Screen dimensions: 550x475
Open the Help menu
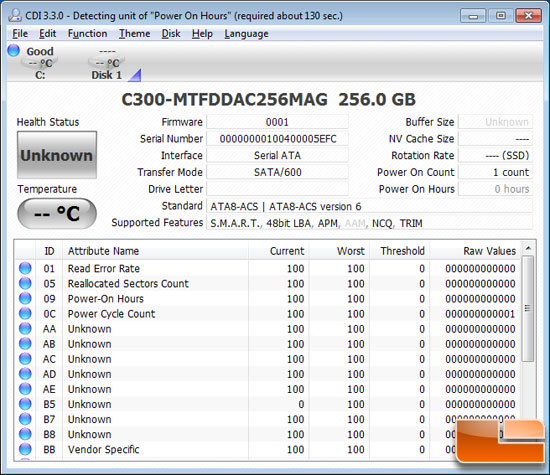point(202,34)
